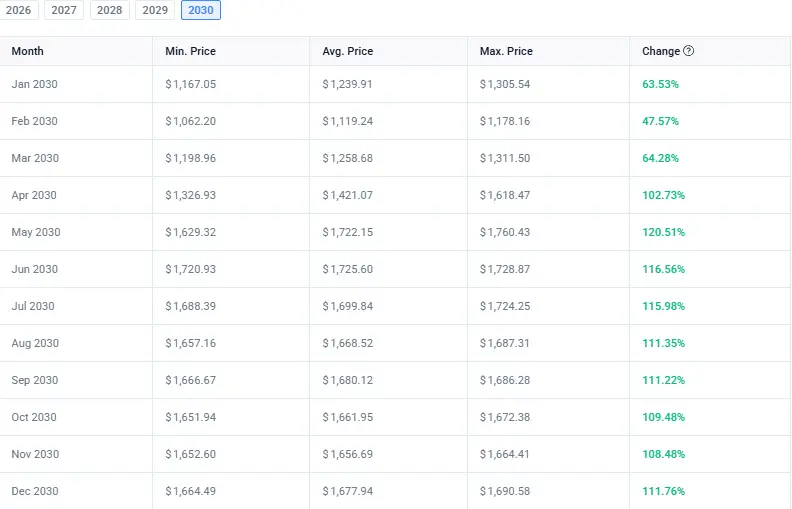Image resolution: width=792 pixels, height=509 pixels.
Task: Click average price $1,258.68
Action: click(348, 158)
